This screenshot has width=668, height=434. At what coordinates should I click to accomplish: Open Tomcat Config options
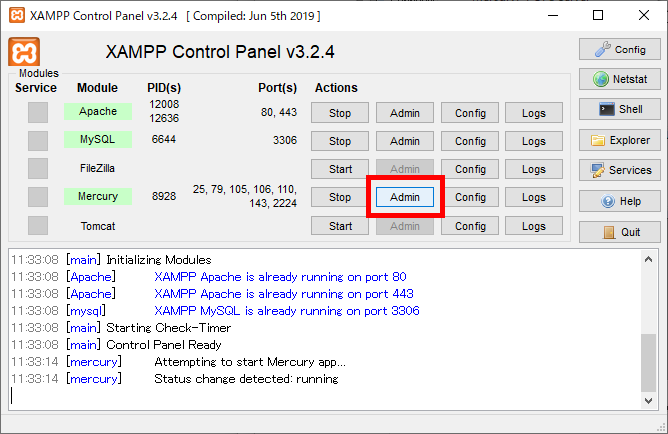[470, 226]
